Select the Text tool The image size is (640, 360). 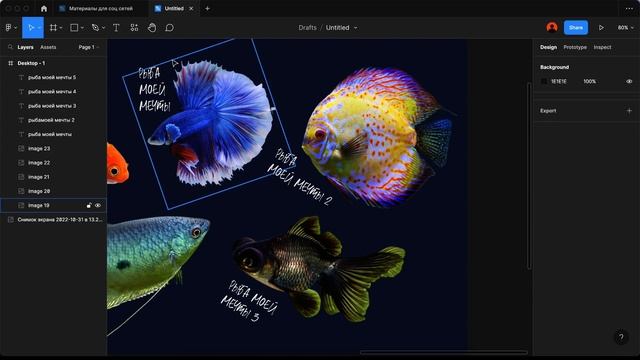coord(116,28)
